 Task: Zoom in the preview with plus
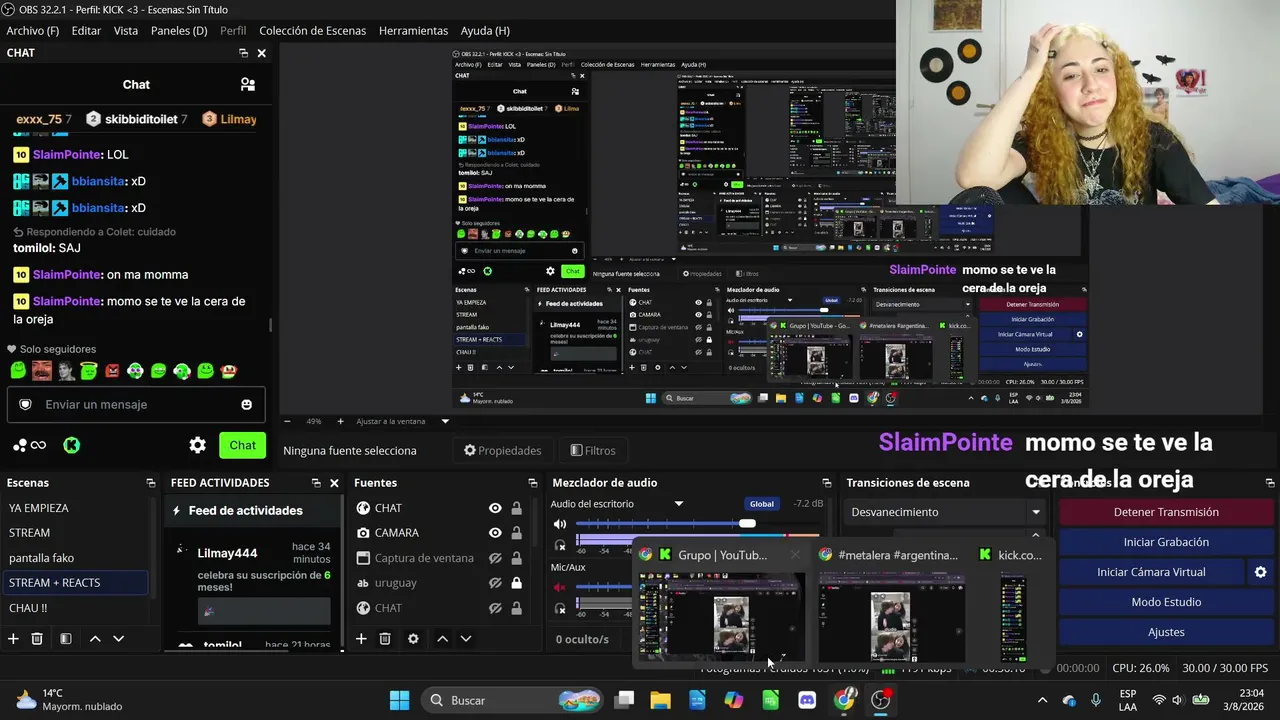[x=340, y=421]
